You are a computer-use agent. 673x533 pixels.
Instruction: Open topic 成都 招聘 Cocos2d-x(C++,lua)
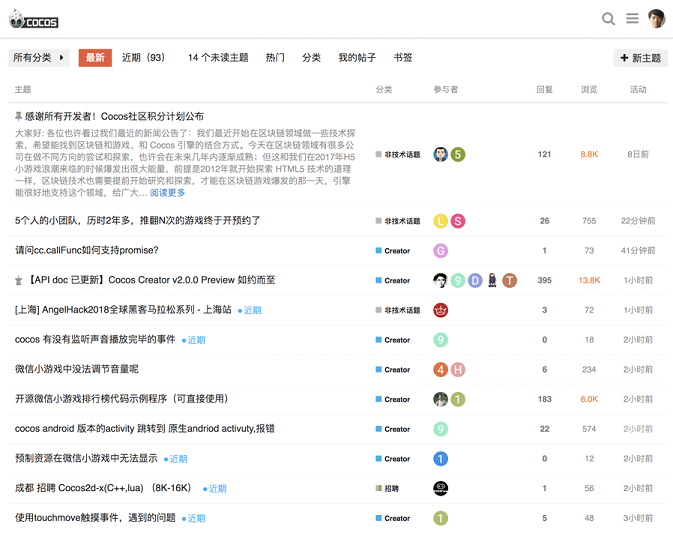point(103,488)
